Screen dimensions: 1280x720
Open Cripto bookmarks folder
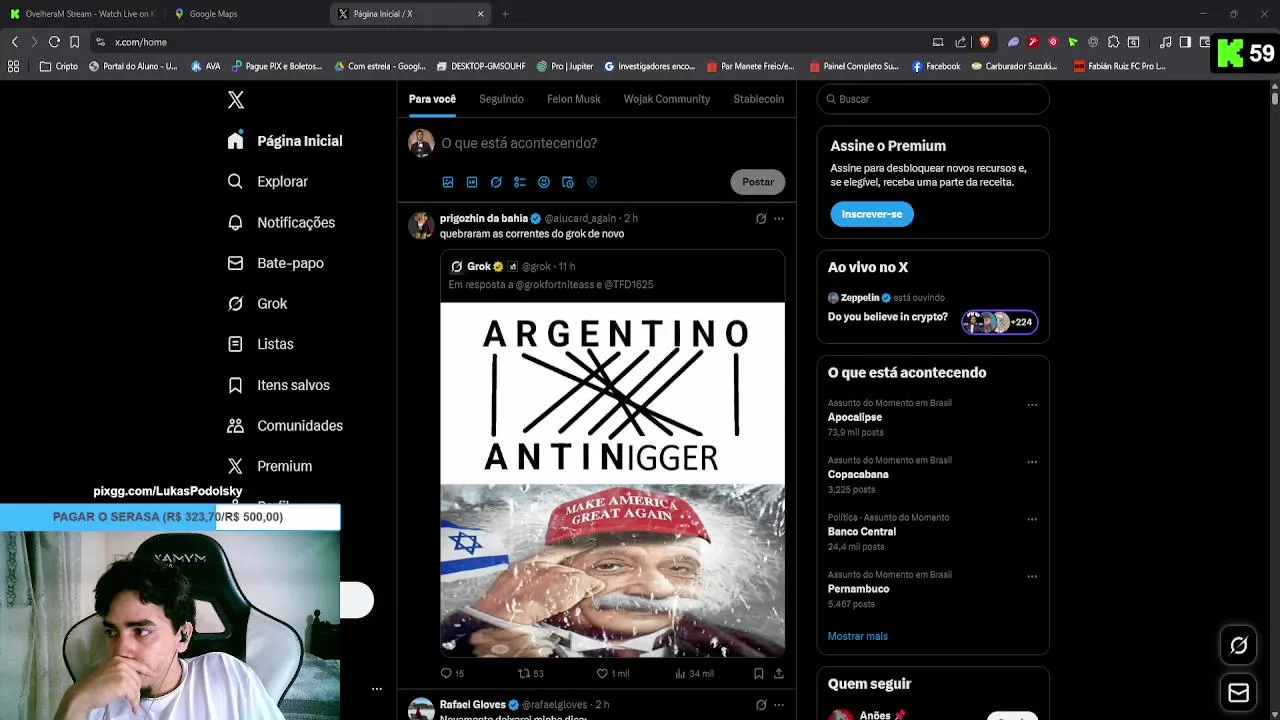[x=58, y=66]
